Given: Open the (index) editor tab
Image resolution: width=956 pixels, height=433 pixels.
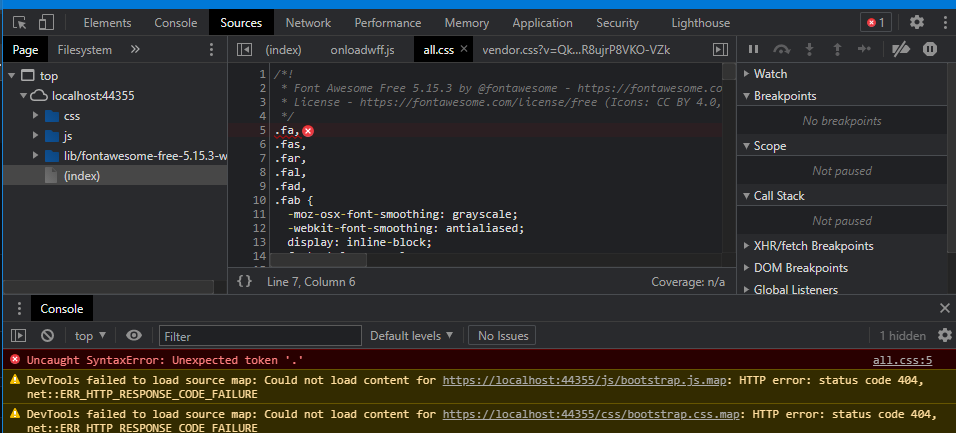Looking at the screenshot, I should point(284,49).
